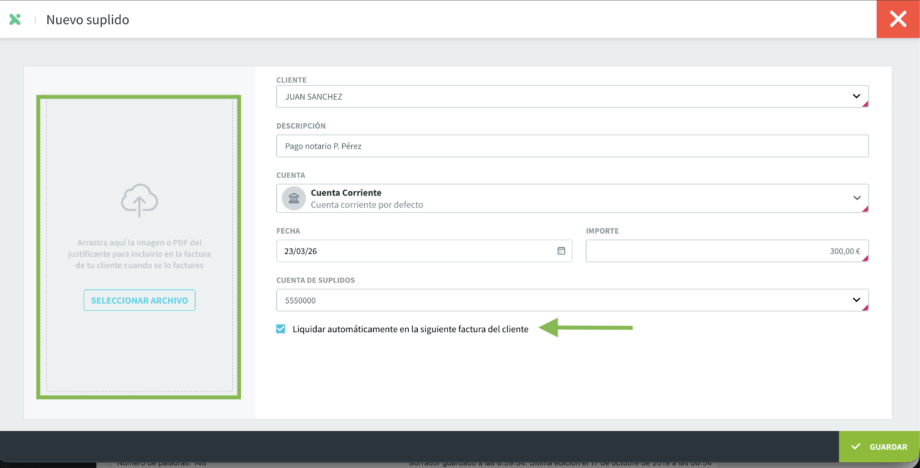Viewport: 920px width, 468px height.
Task: Click the file drop zone instructions text
Action: coord(139,254)
